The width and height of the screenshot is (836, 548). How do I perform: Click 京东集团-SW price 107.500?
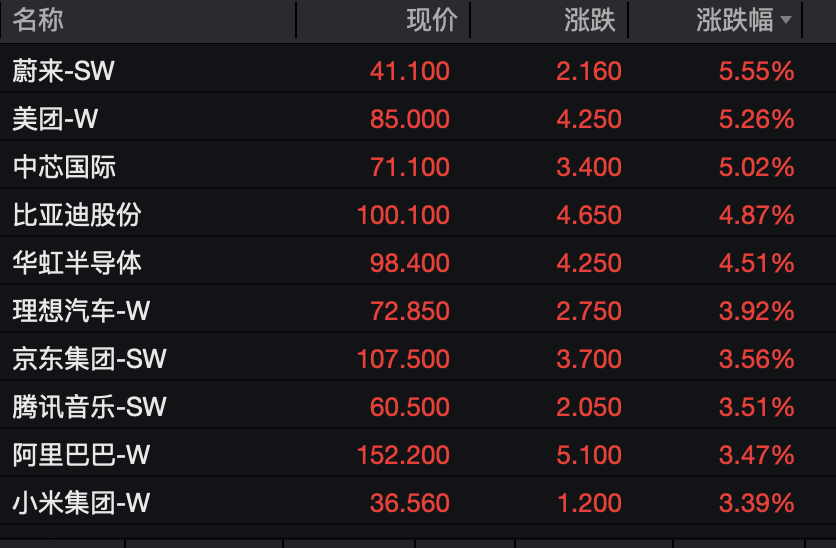[403, 359]
